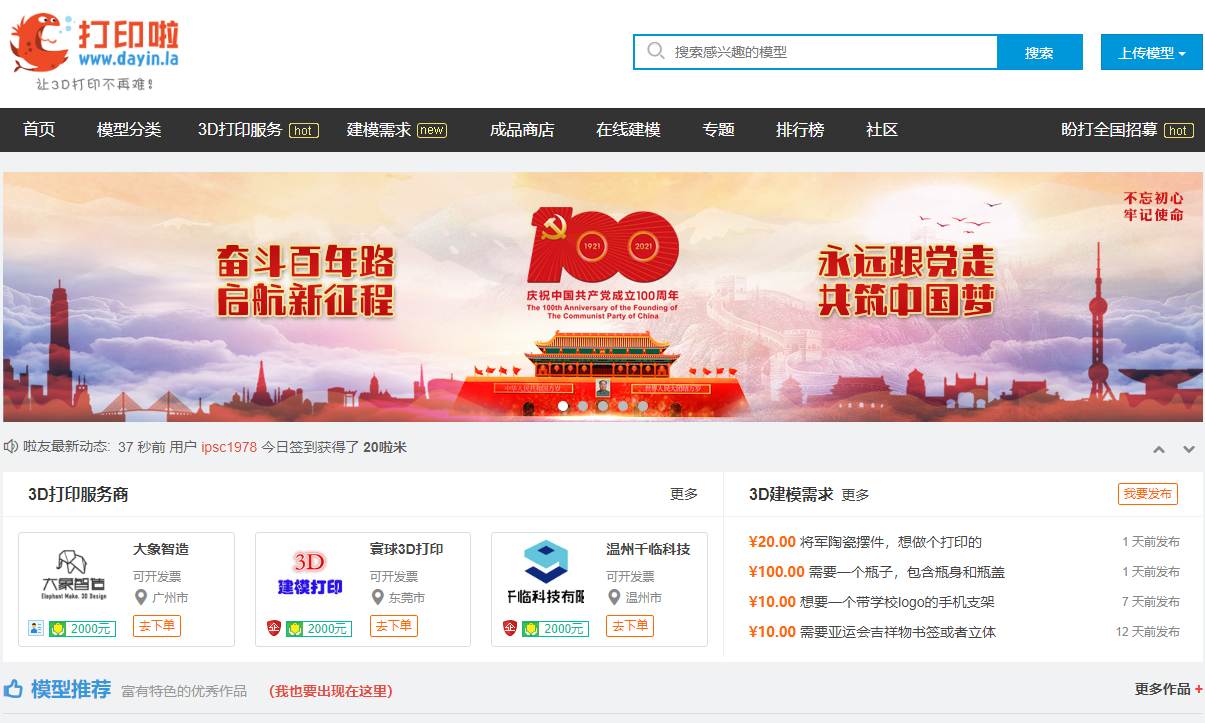Click the magnifier icon in search box

tap(656, 51)
